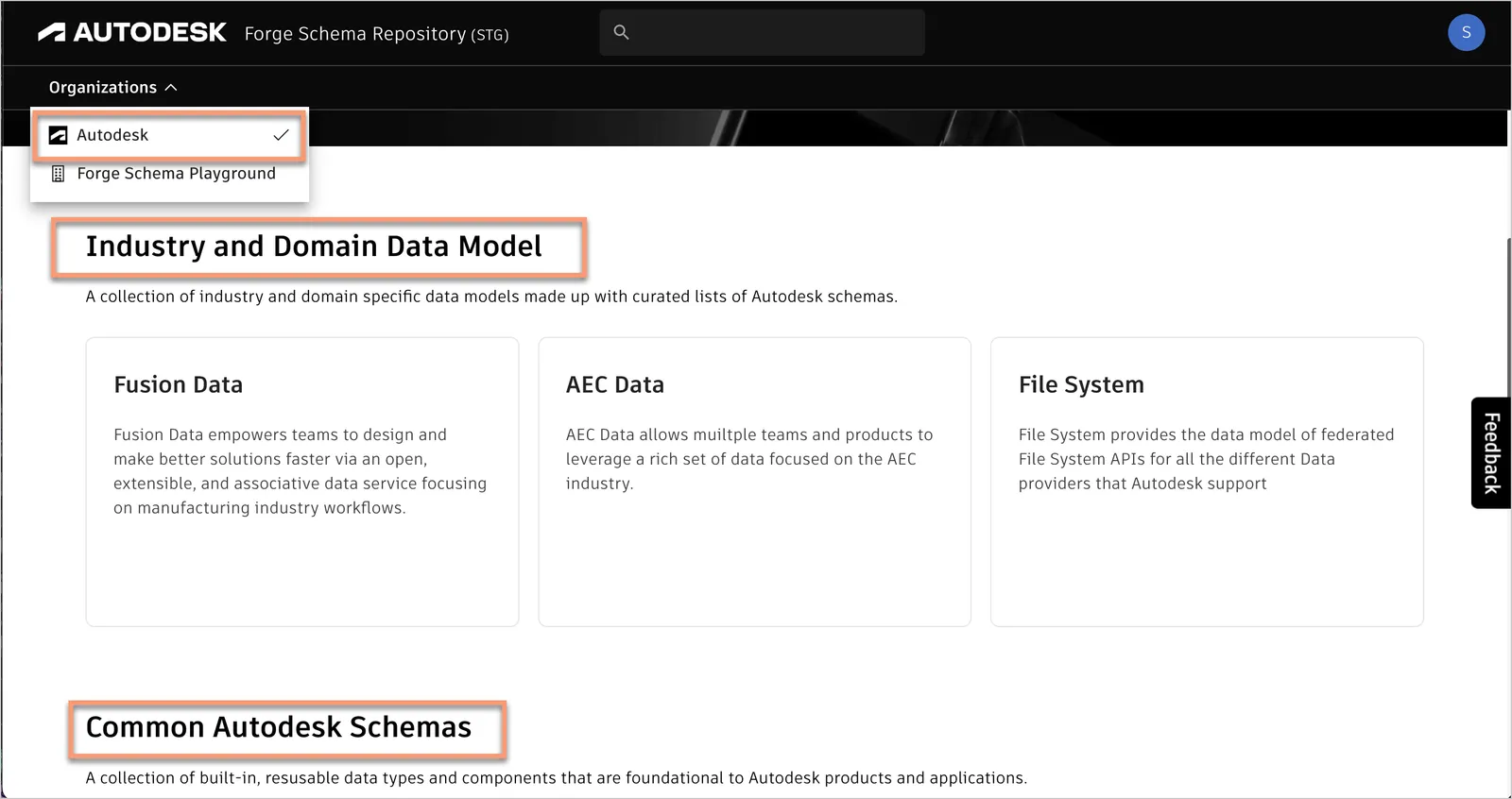This screenshot has width=1512, height=799.
Task: Open the AEC Data card
Action: pyautogui.click(x=754, y=482)
